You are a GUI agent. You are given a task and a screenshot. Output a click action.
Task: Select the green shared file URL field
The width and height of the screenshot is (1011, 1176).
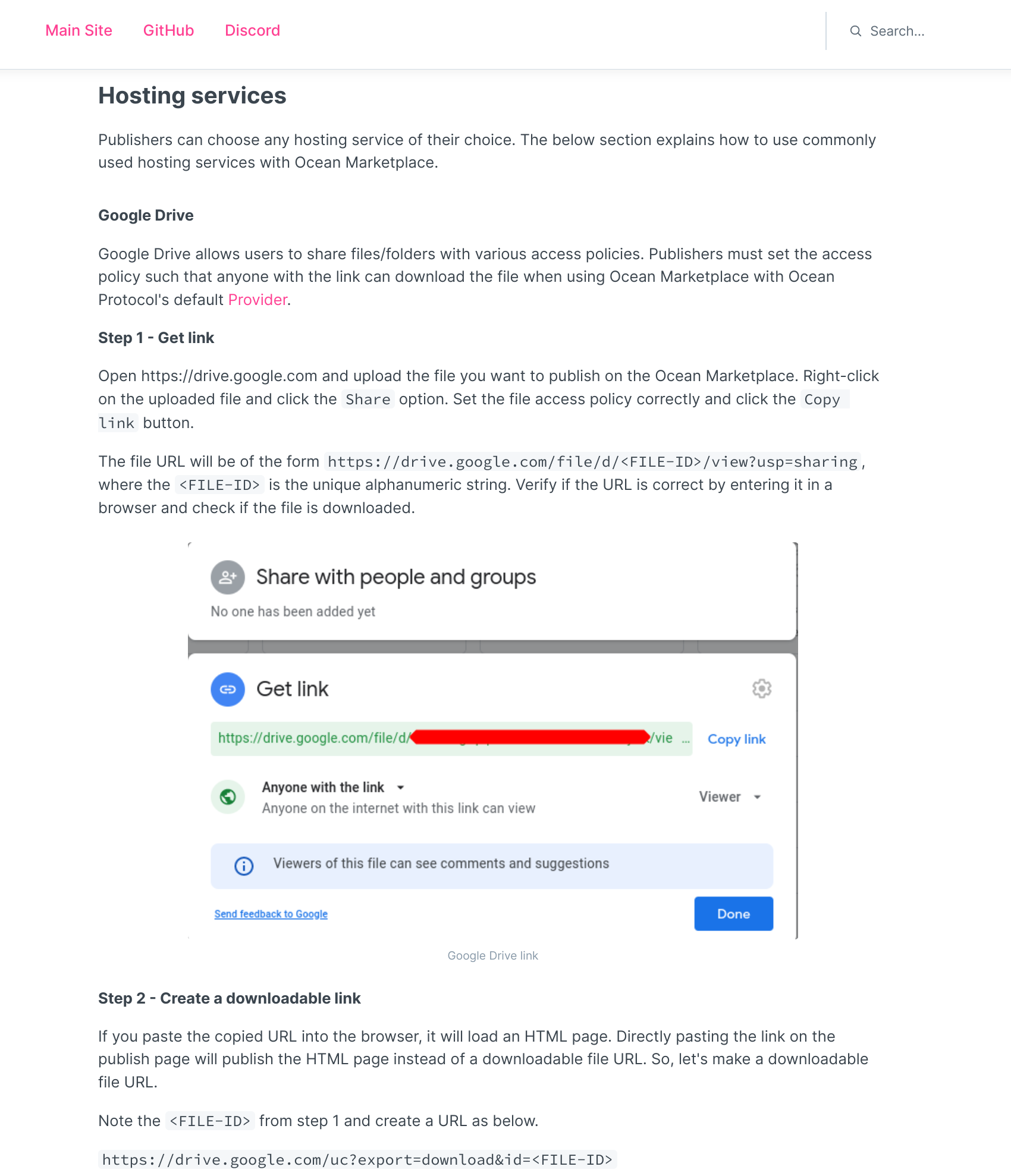point(452,739)
